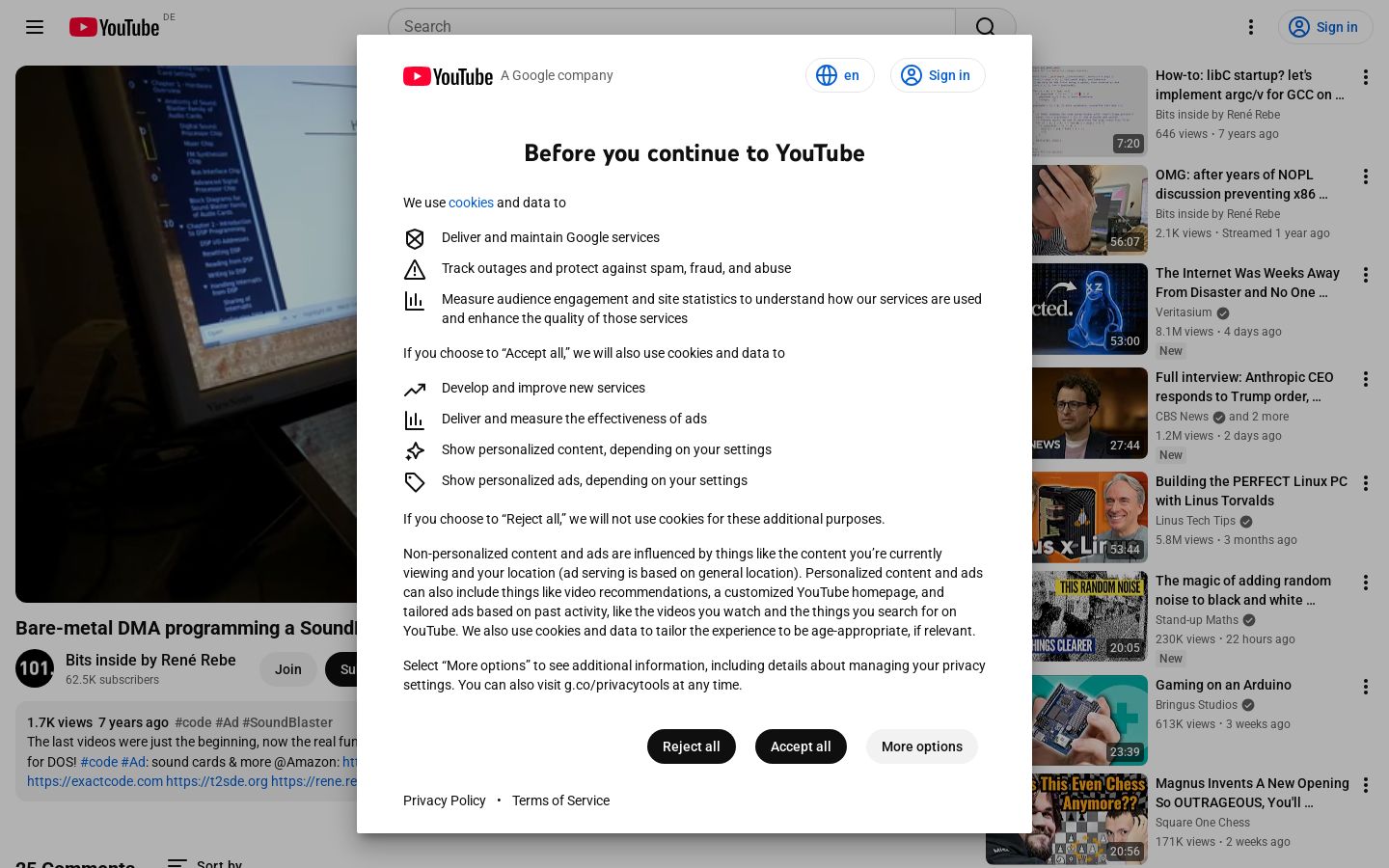The width and height of the screenshot is (1389, 868).
Task: Click Sign in inside the consent dialog
Action: tap(938, 75)
